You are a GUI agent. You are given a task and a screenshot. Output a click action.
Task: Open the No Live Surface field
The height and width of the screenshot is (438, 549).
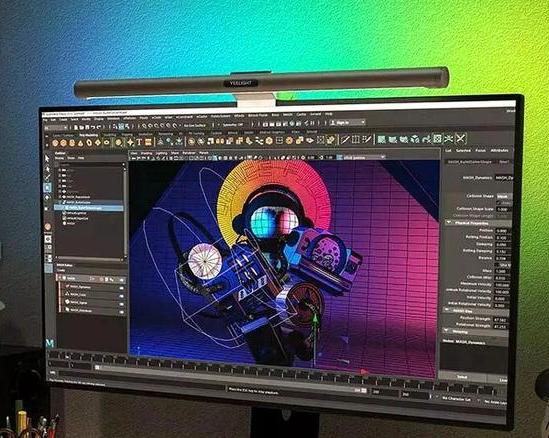195,125
